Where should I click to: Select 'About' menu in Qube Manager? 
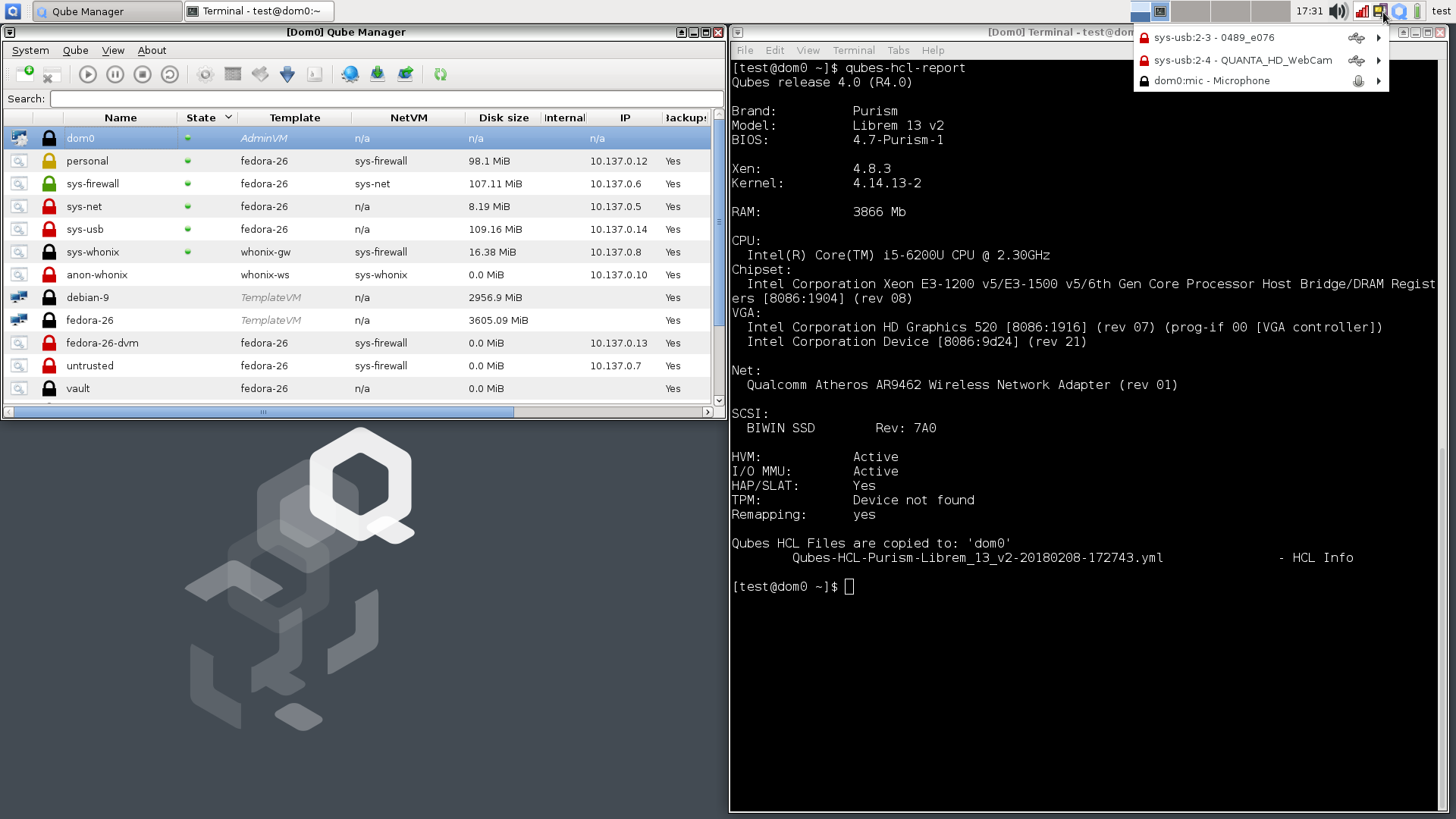[x=152, y=50]
